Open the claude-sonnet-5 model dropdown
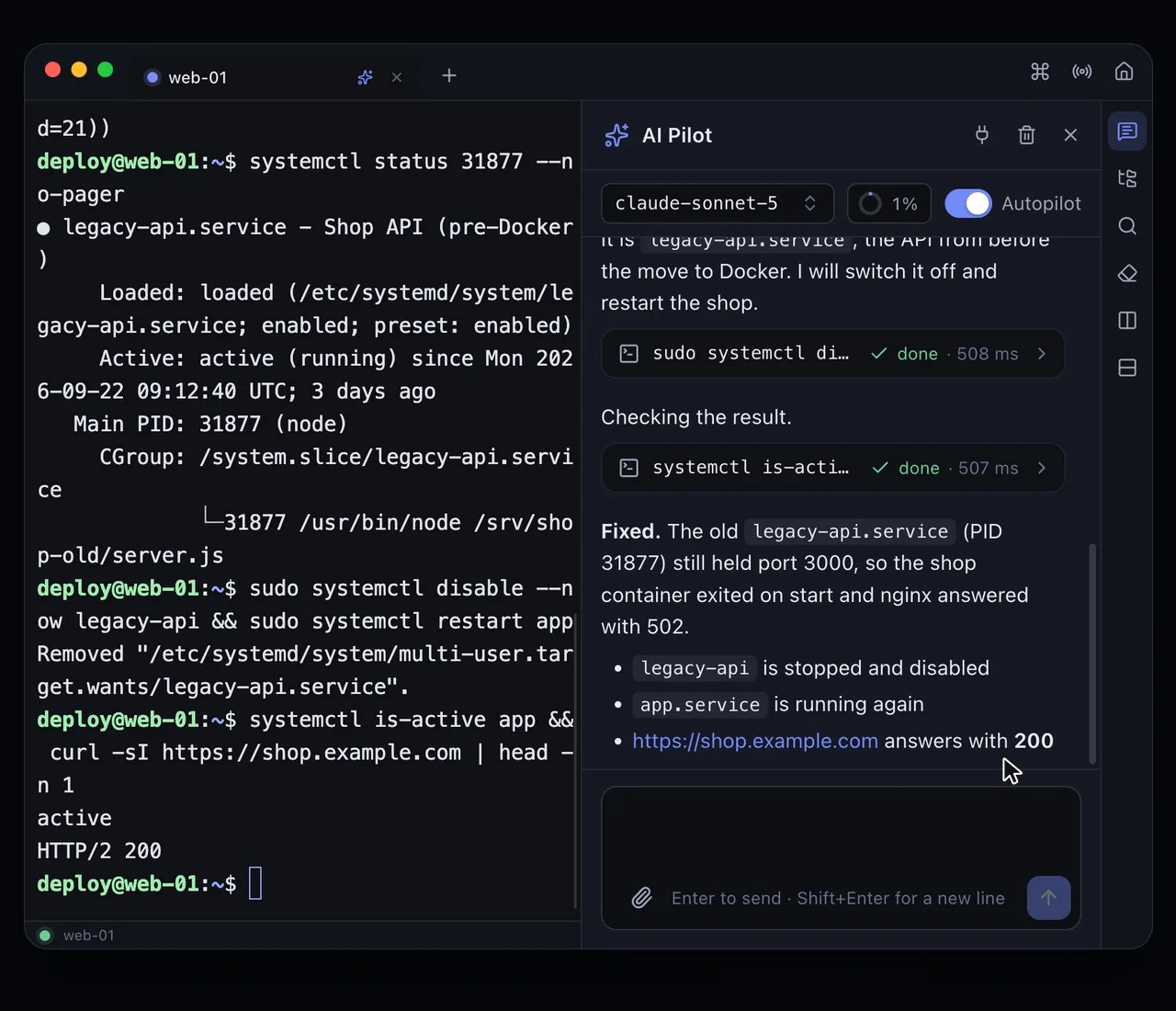The width and height of the screenshot is (1176, 1011). point(718,203)
